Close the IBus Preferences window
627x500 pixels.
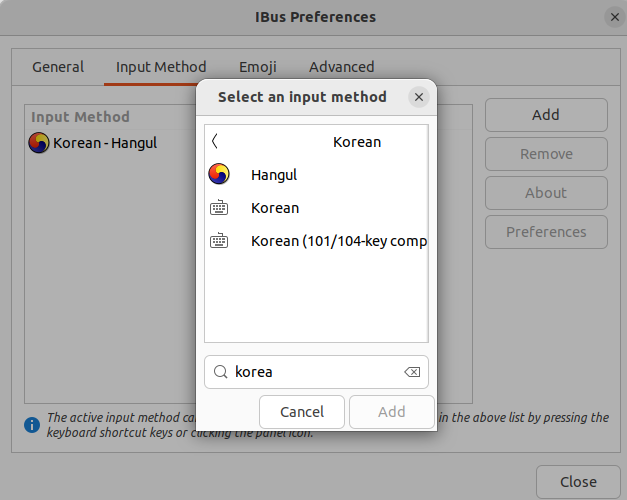[x=615, y=17]
